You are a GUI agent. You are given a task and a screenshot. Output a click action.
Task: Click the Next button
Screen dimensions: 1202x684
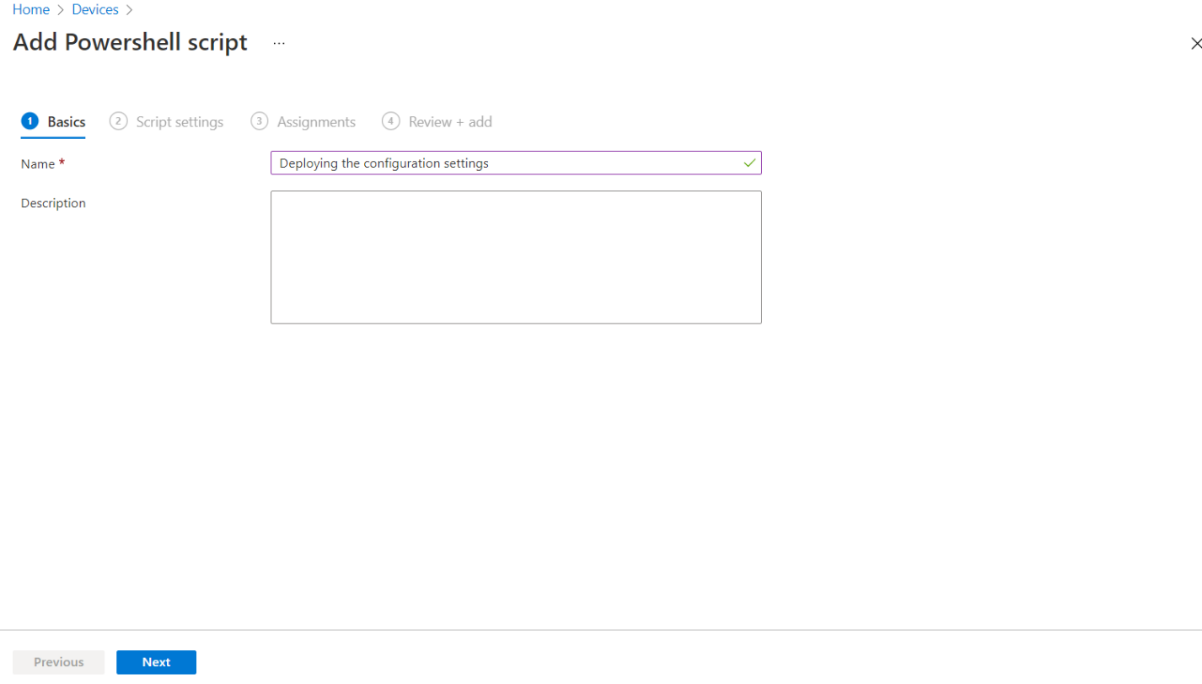click(156, 662)
